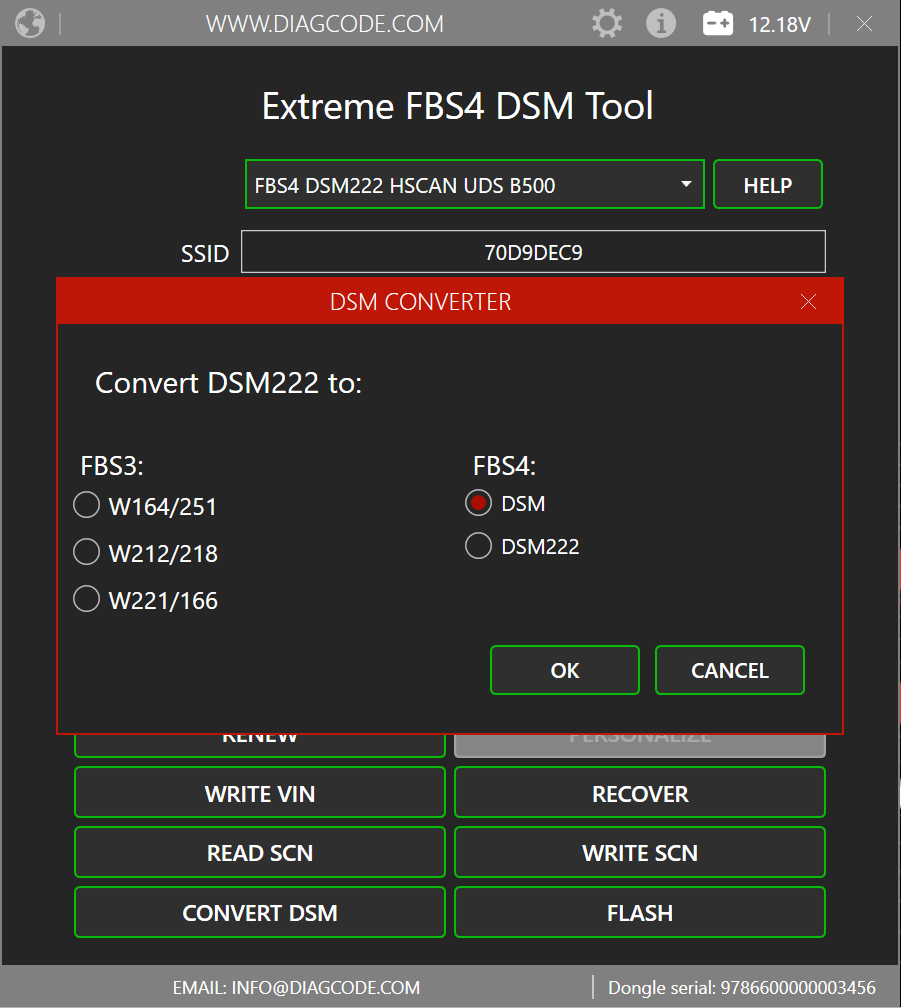
Task: Select the W164/251 radio option
Action: coord(87,506)
